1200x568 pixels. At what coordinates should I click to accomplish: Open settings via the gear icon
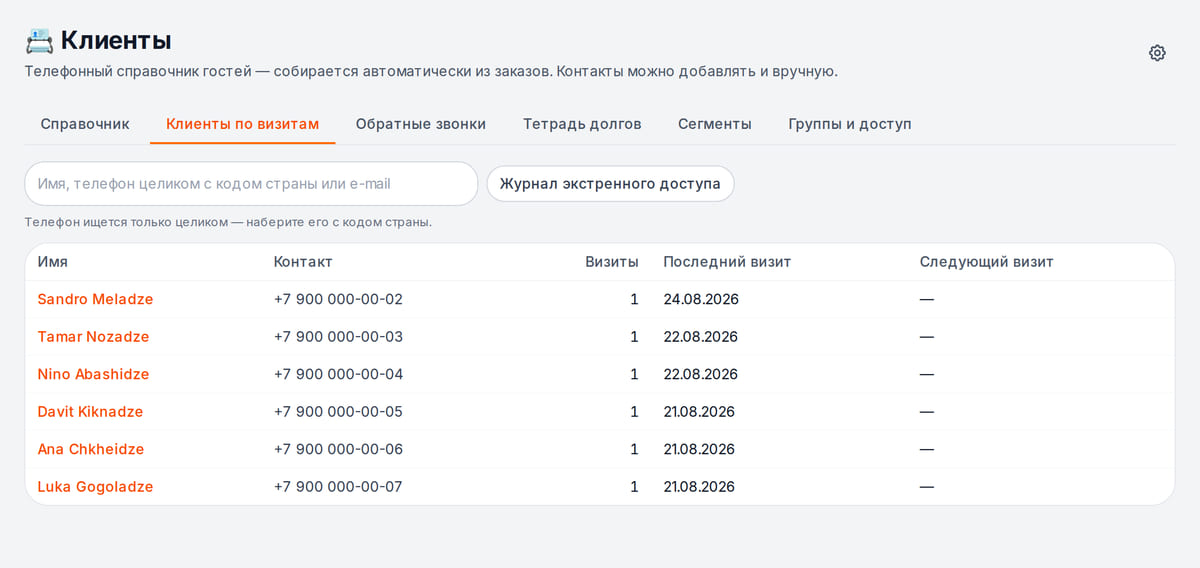(x=1157, y=53)
